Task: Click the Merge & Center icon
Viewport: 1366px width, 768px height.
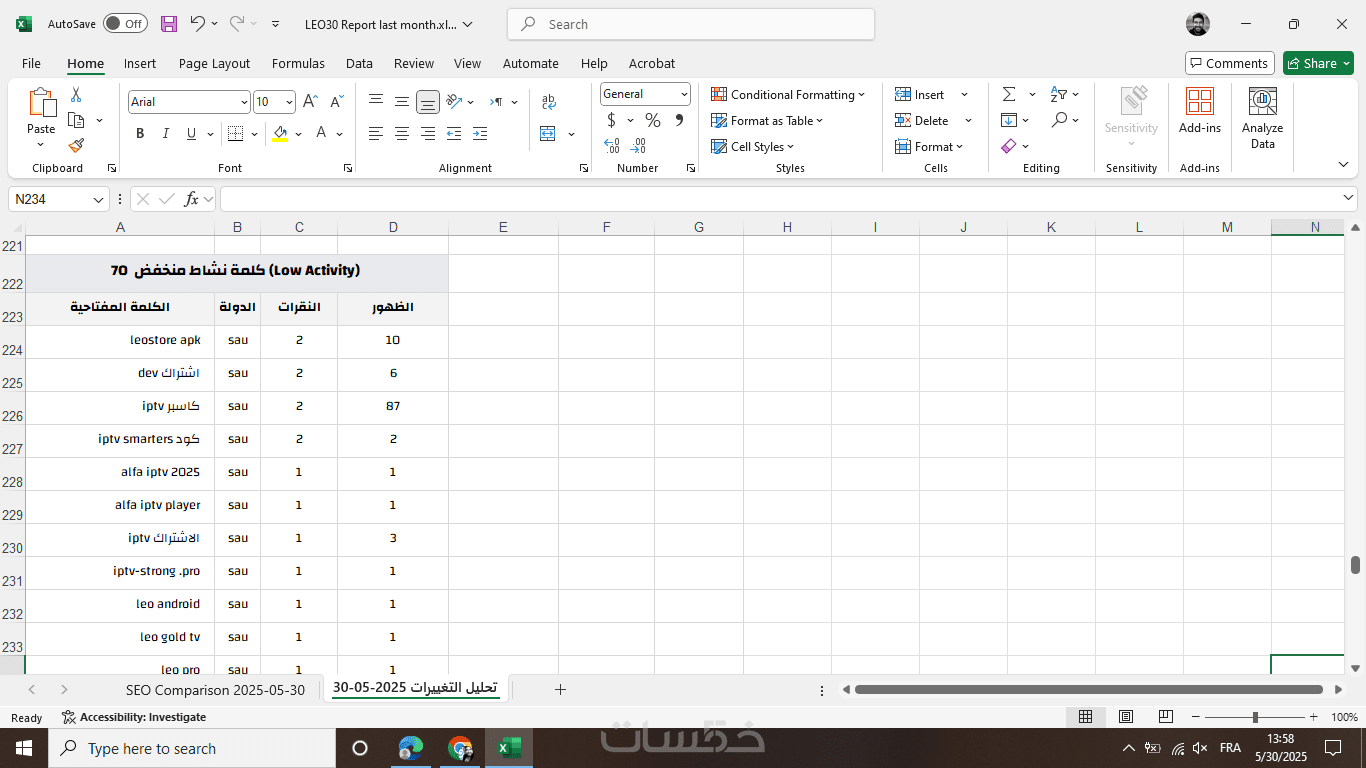Action: pyautogui.click(x=548, y=133)
